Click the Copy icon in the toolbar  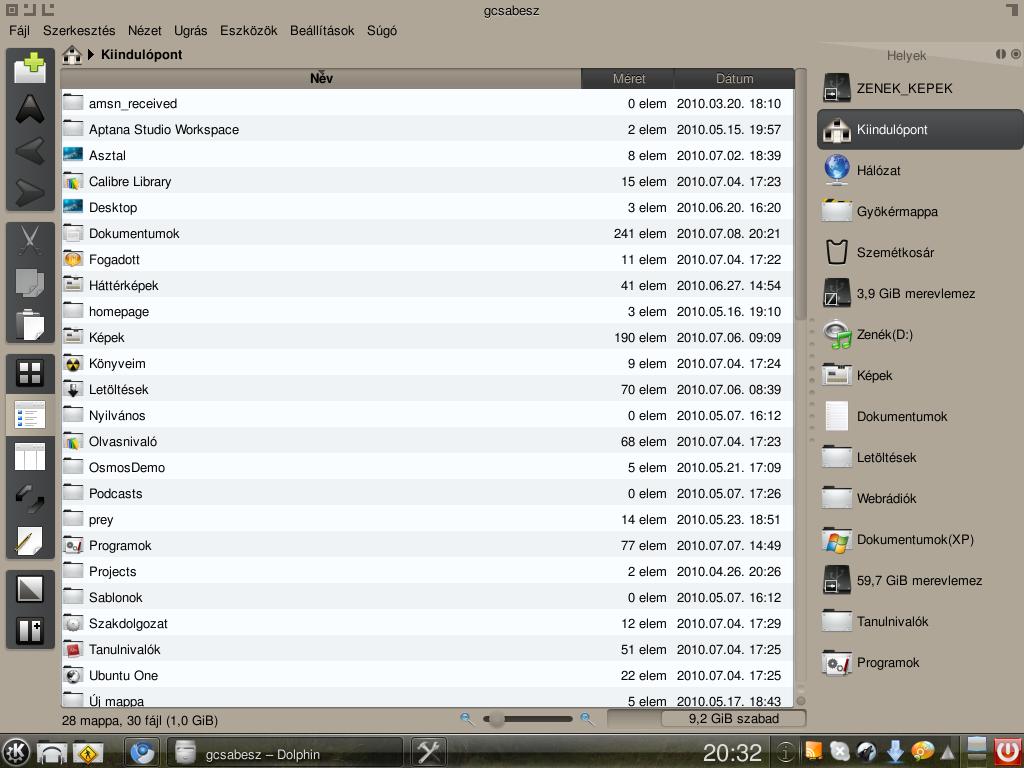[x=30, y=283]
